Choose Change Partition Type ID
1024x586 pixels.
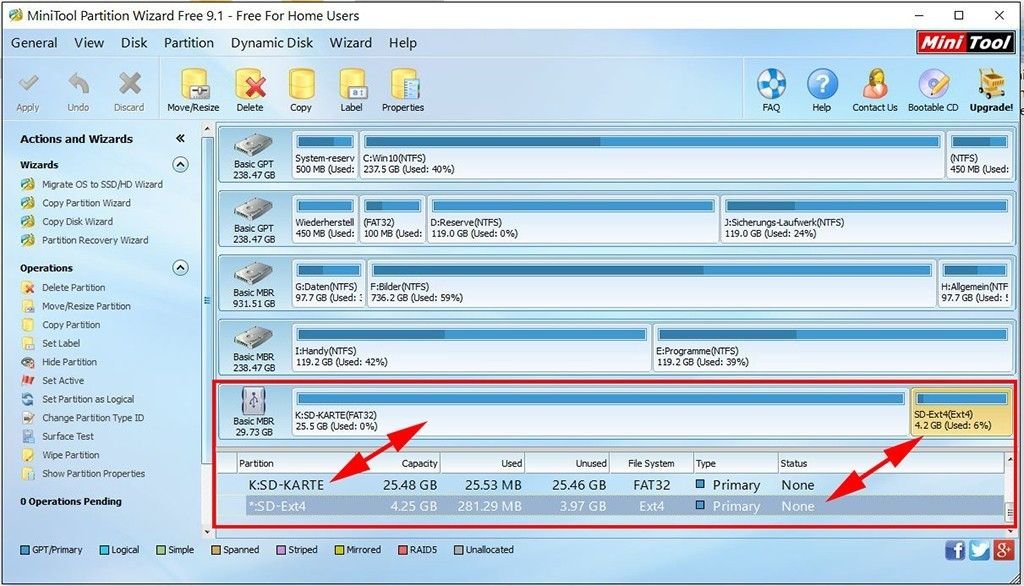coord(93,418)
